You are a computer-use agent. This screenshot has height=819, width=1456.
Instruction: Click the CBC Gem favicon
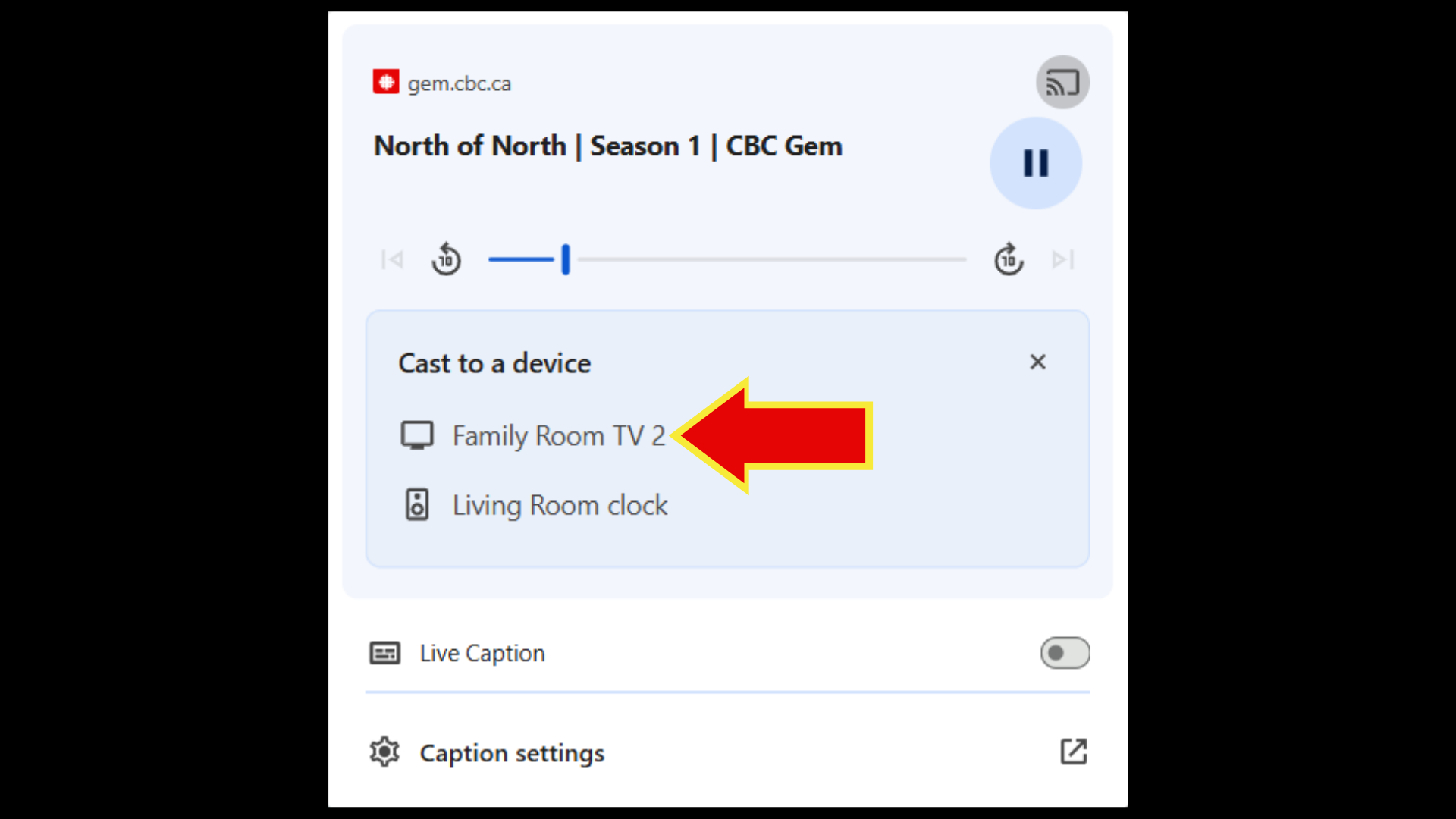click(x=386, y=82)
